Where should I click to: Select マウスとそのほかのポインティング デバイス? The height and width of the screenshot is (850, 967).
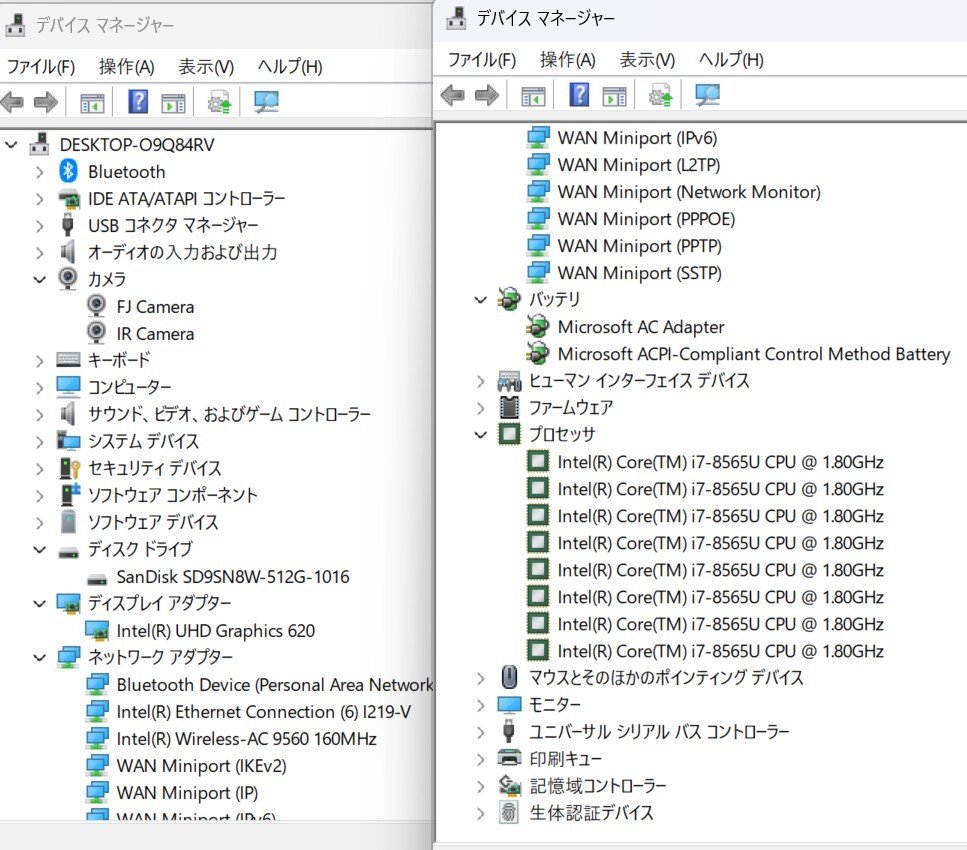tap(667, 678)
